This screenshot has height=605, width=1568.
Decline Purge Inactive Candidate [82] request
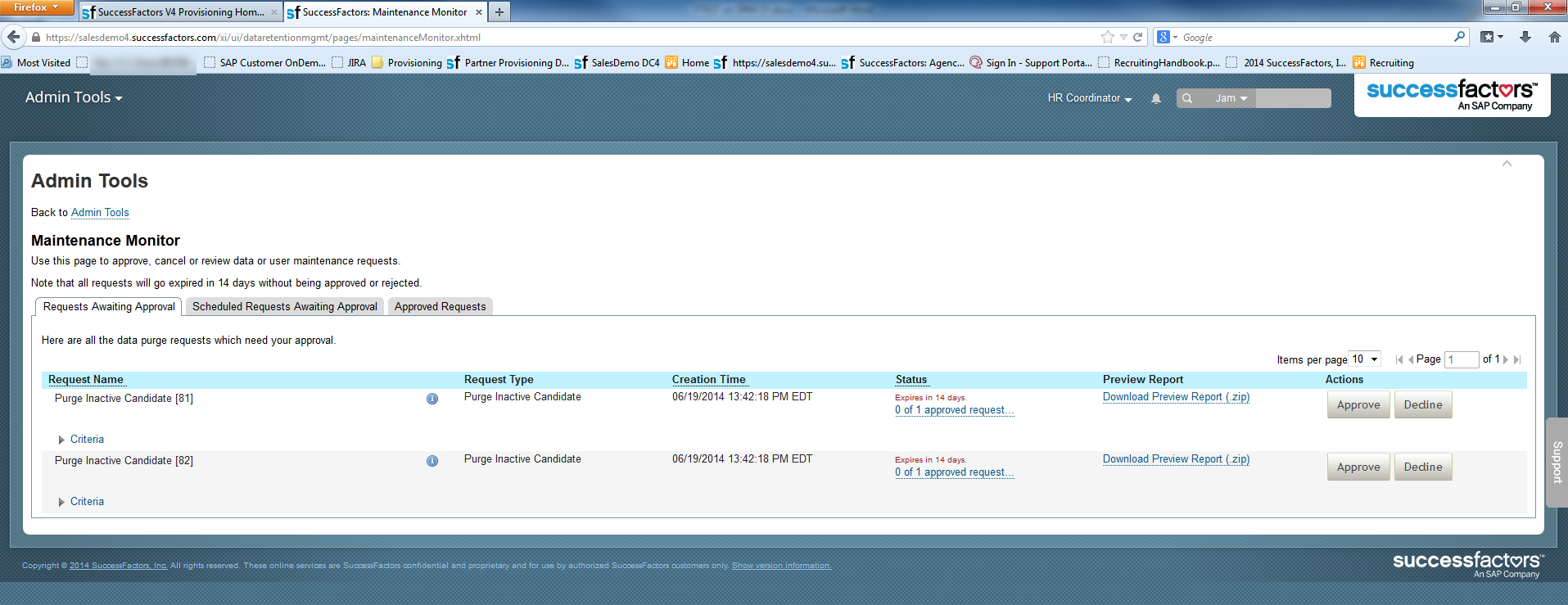tap(1423, 467)
